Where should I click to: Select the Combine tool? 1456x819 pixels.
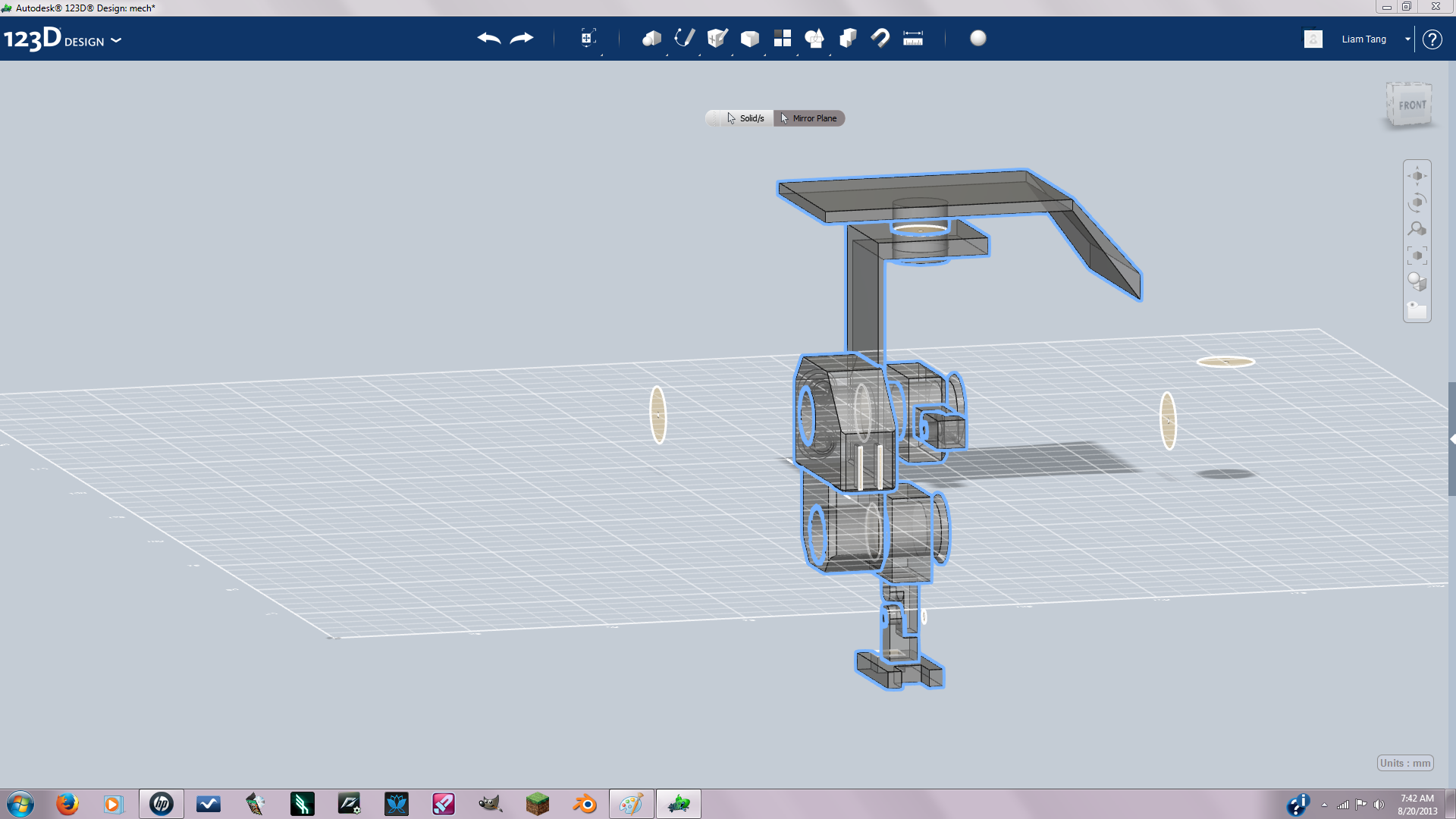[848, 38]
